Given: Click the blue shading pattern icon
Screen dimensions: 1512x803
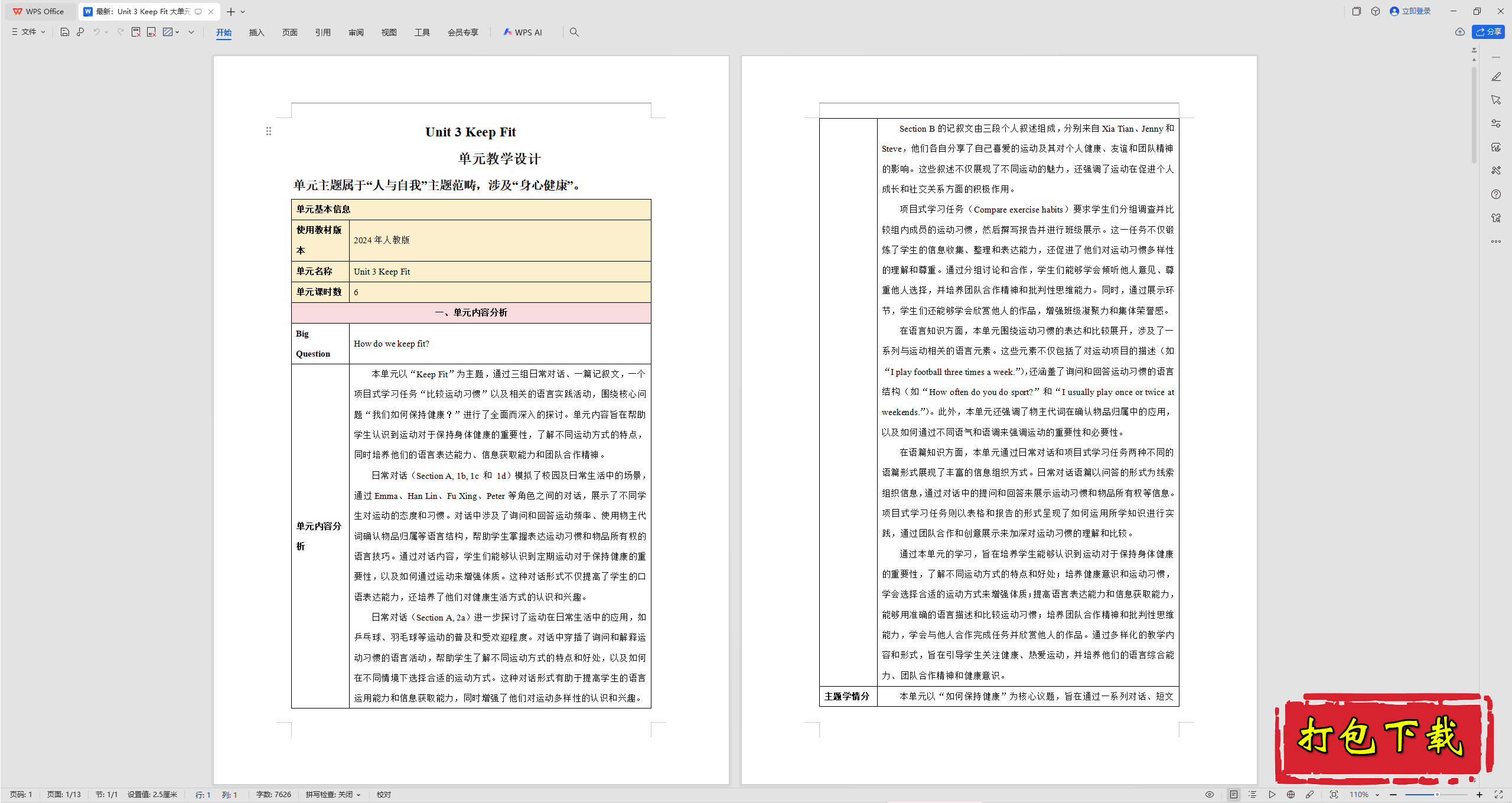Looking at the screenshot, I should coord(168,32).
